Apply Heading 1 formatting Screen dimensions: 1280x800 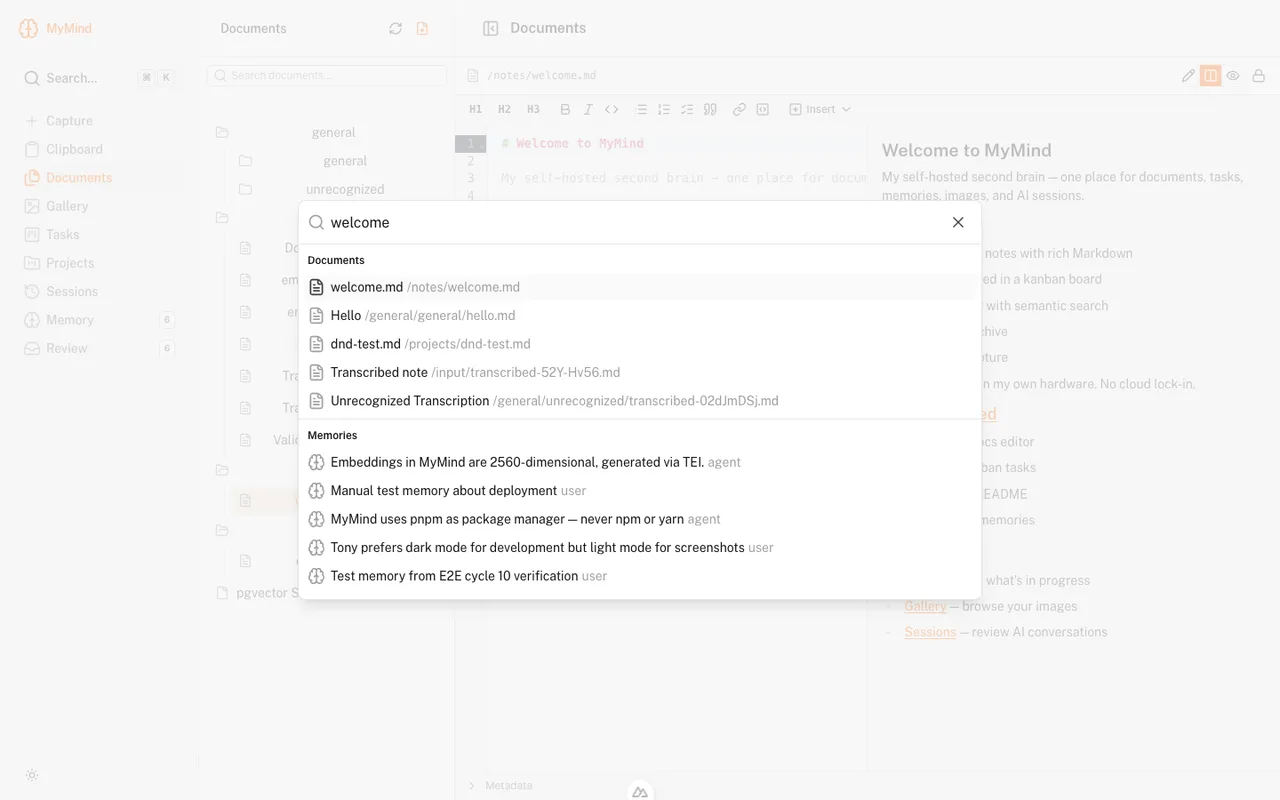click(475, 109)
